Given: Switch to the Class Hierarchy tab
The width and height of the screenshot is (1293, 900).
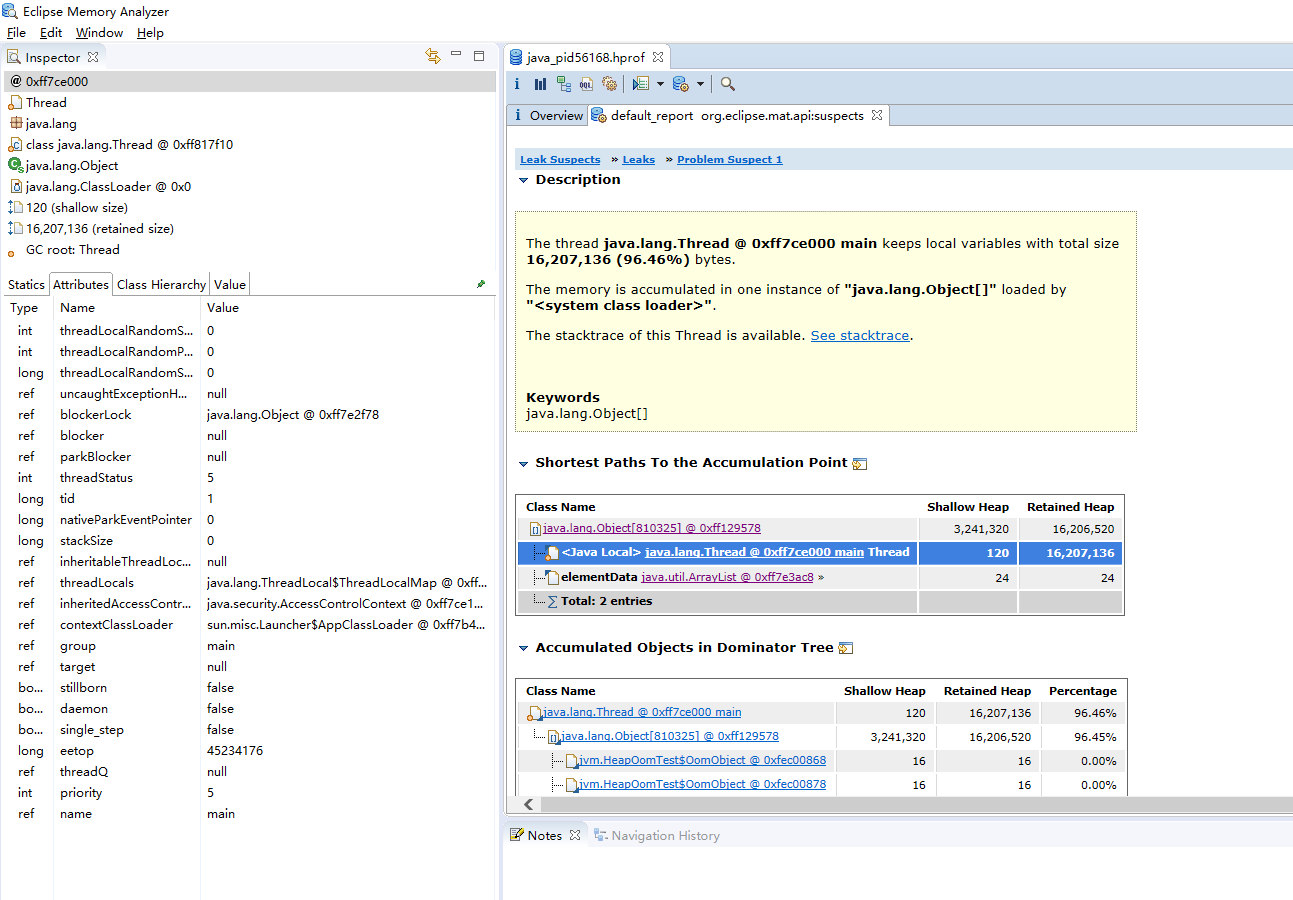Looking at the screenshot, I should 161,284.
